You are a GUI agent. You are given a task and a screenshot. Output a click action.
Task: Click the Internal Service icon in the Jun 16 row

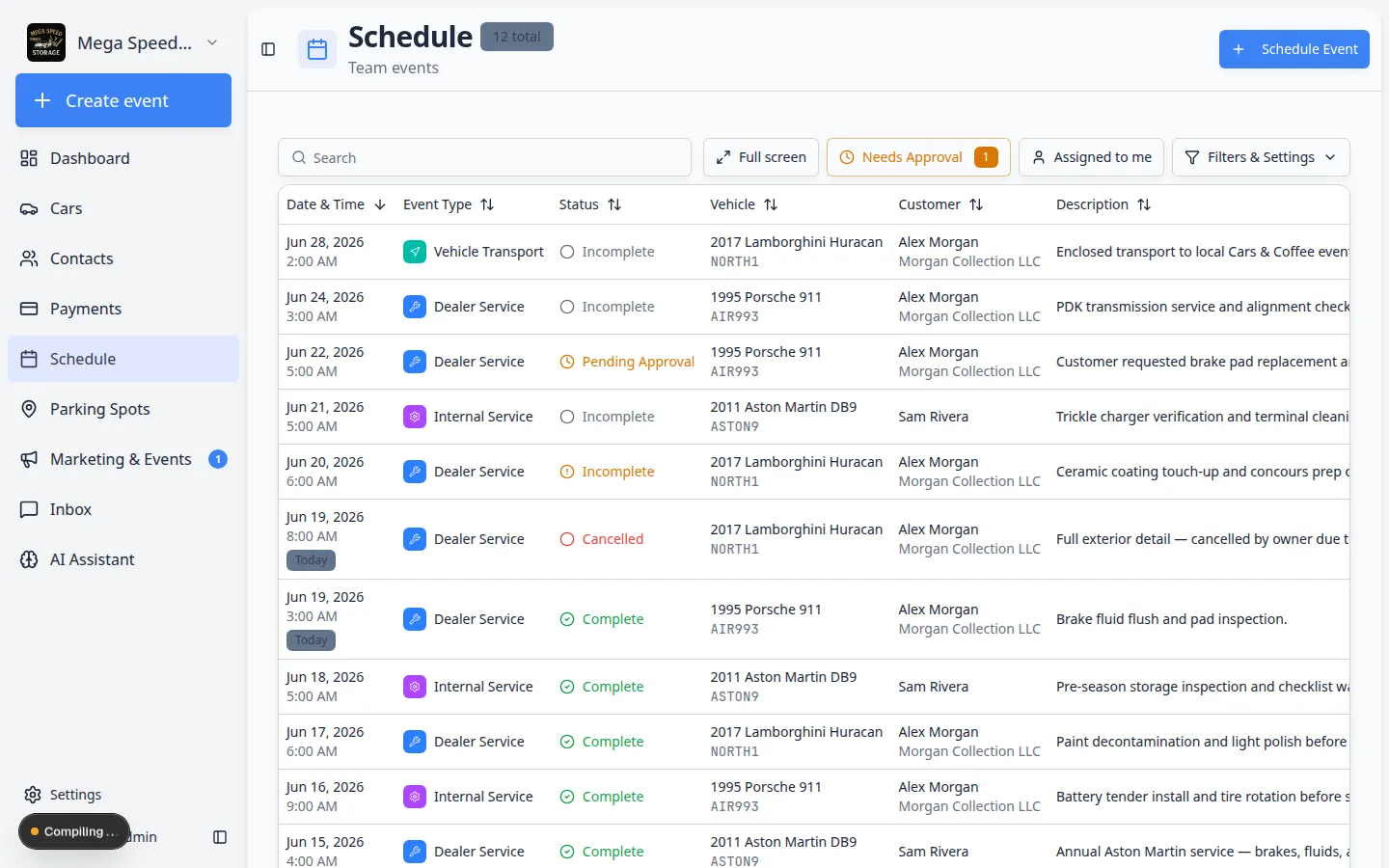point(415,797)
